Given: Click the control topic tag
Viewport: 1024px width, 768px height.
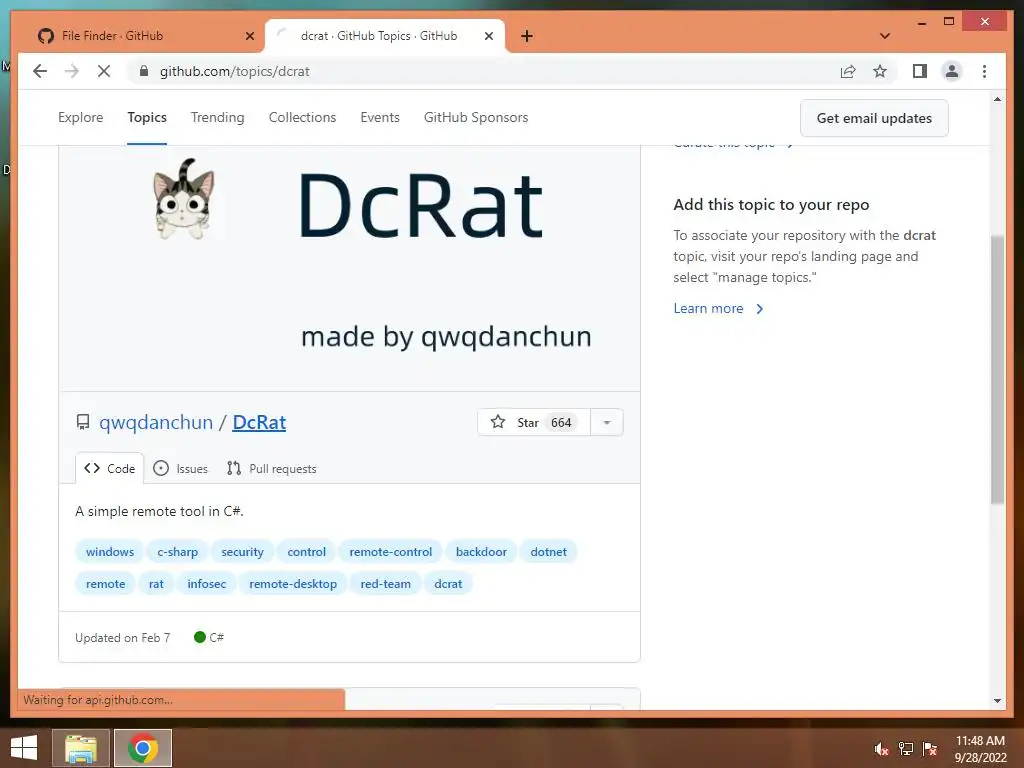Looking at the screenshot, I should 306,552.
